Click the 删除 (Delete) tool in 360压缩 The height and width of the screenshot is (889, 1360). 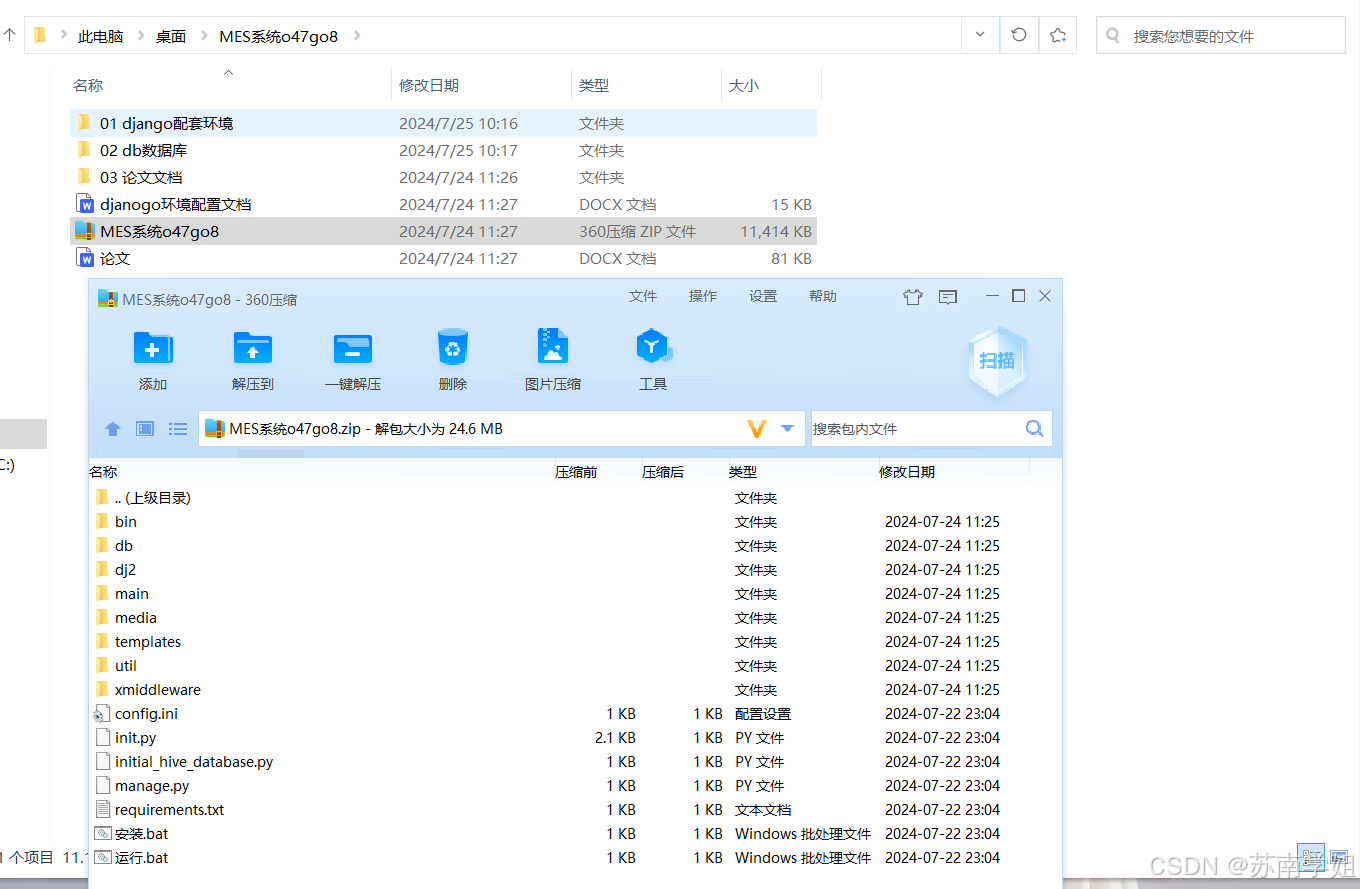(x=453, y=358)
